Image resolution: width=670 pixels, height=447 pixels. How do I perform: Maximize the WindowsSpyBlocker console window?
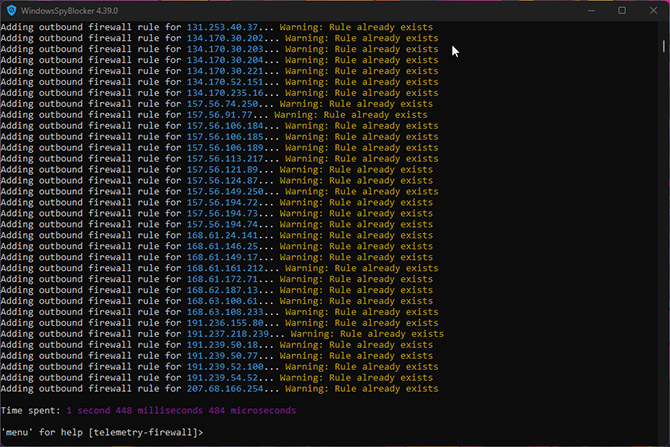click(x=621, y=10)
